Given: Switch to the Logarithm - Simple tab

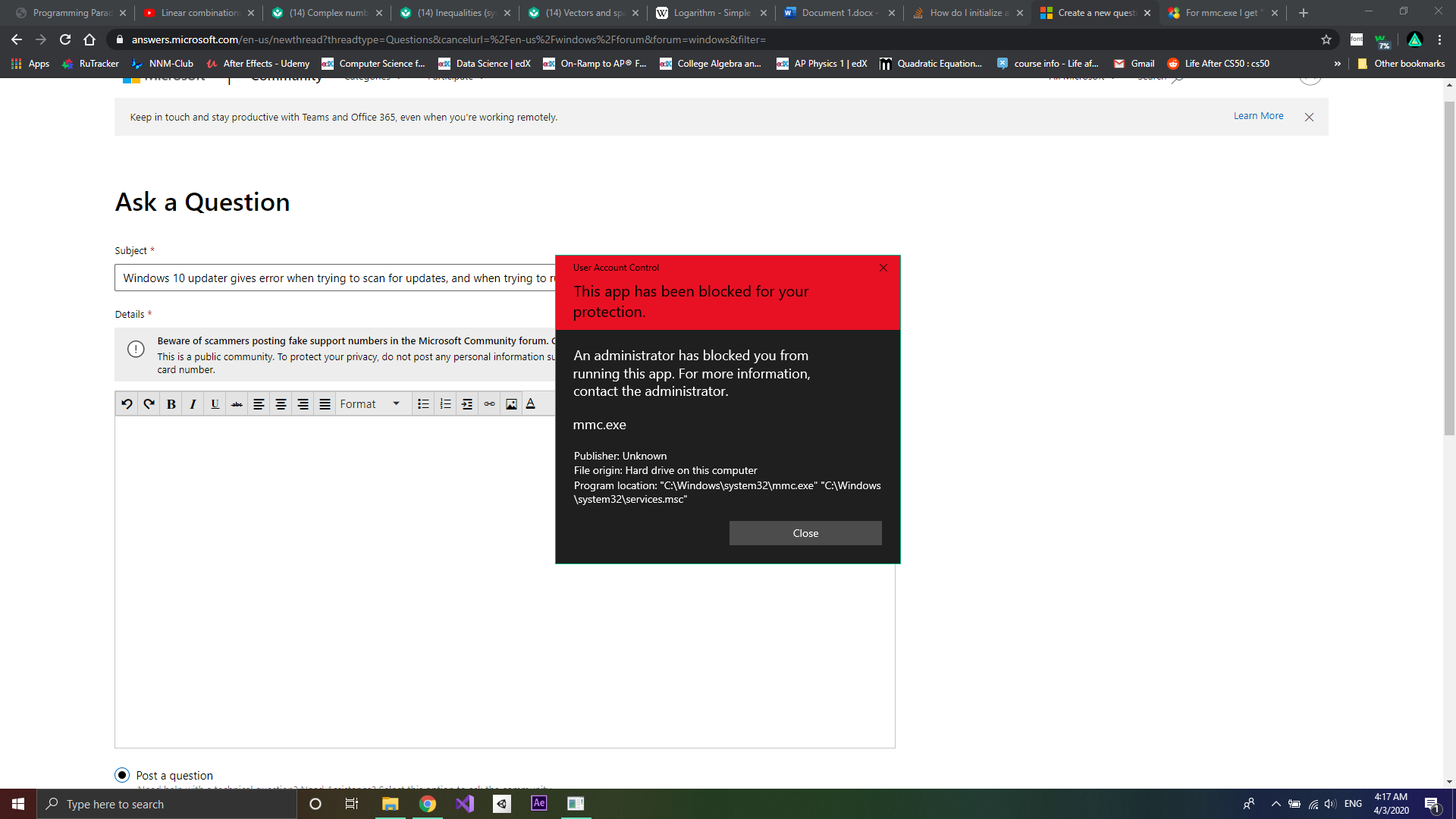Looking at the screenshot, I should 711,13.
